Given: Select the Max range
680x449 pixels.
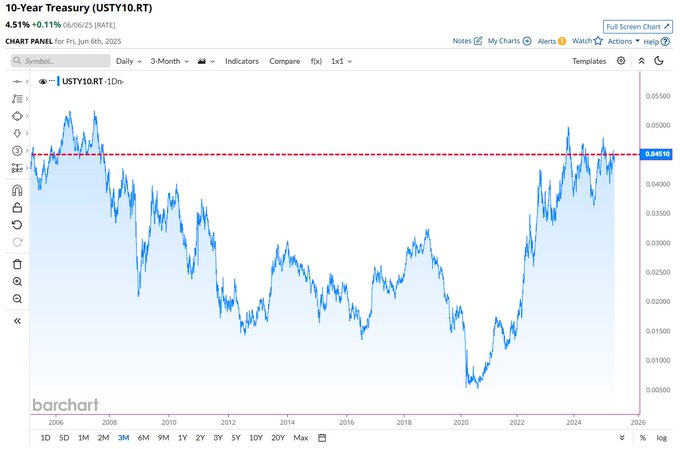Looking at the screenshot, I should click(x=301, y=438).
